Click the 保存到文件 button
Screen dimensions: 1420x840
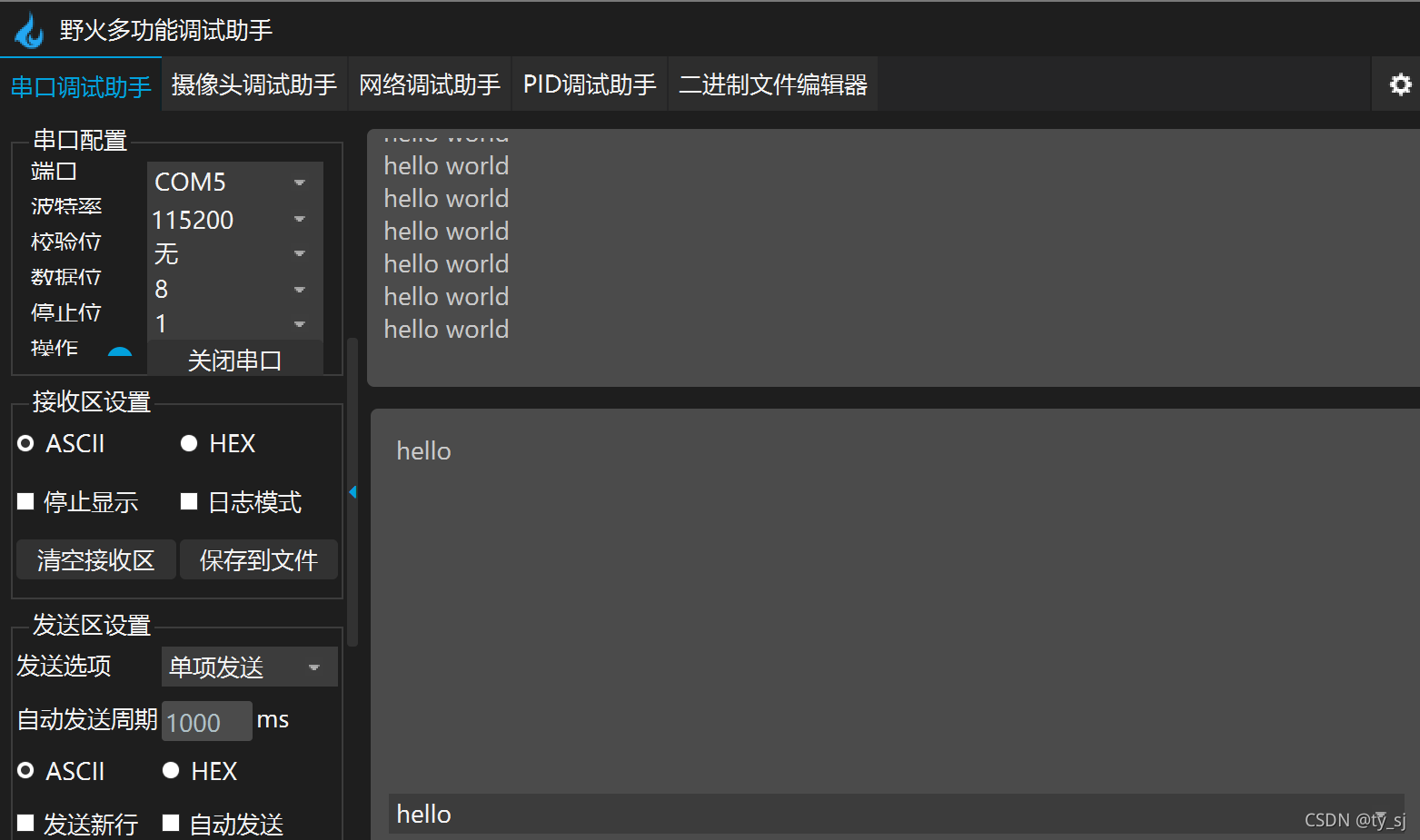click(259, 560)
